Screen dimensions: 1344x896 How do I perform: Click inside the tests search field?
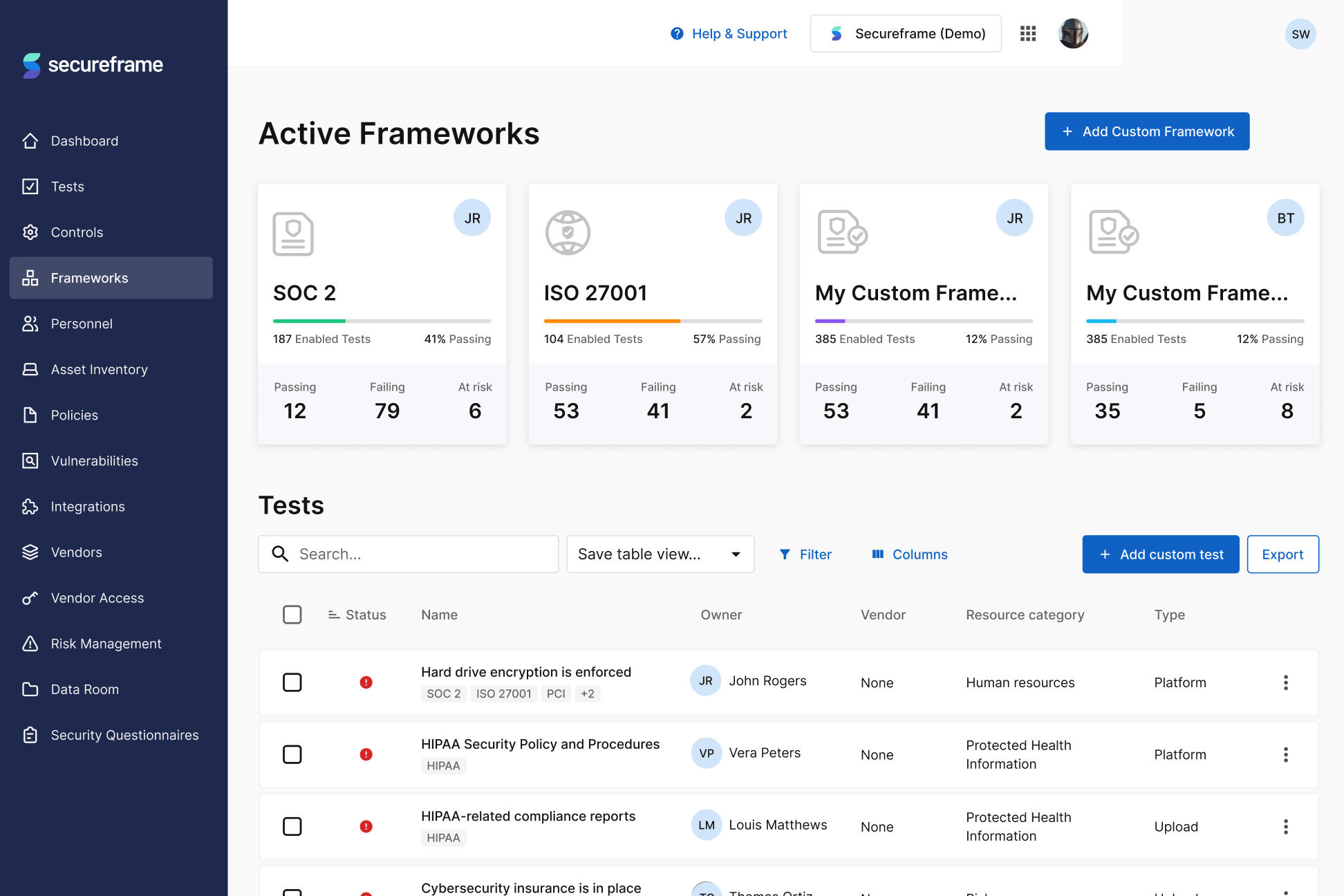pyautogui.click(x=408, y=554)
